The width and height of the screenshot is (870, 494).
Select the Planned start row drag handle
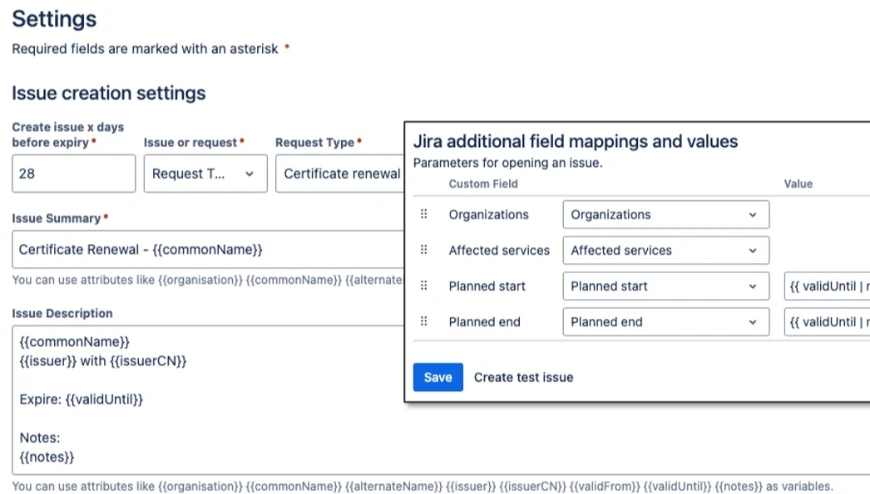424,286
